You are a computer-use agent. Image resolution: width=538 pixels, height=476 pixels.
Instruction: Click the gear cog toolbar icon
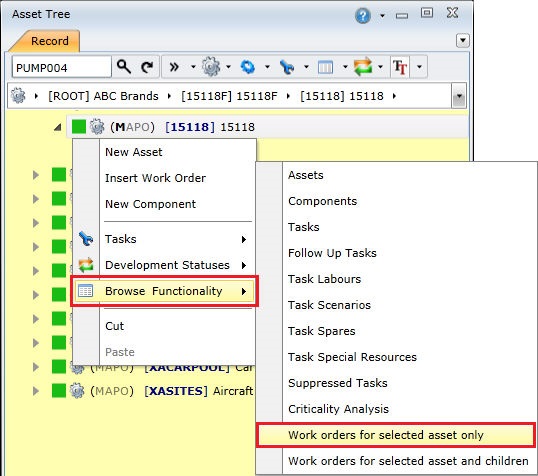click(x=211, y=67)
